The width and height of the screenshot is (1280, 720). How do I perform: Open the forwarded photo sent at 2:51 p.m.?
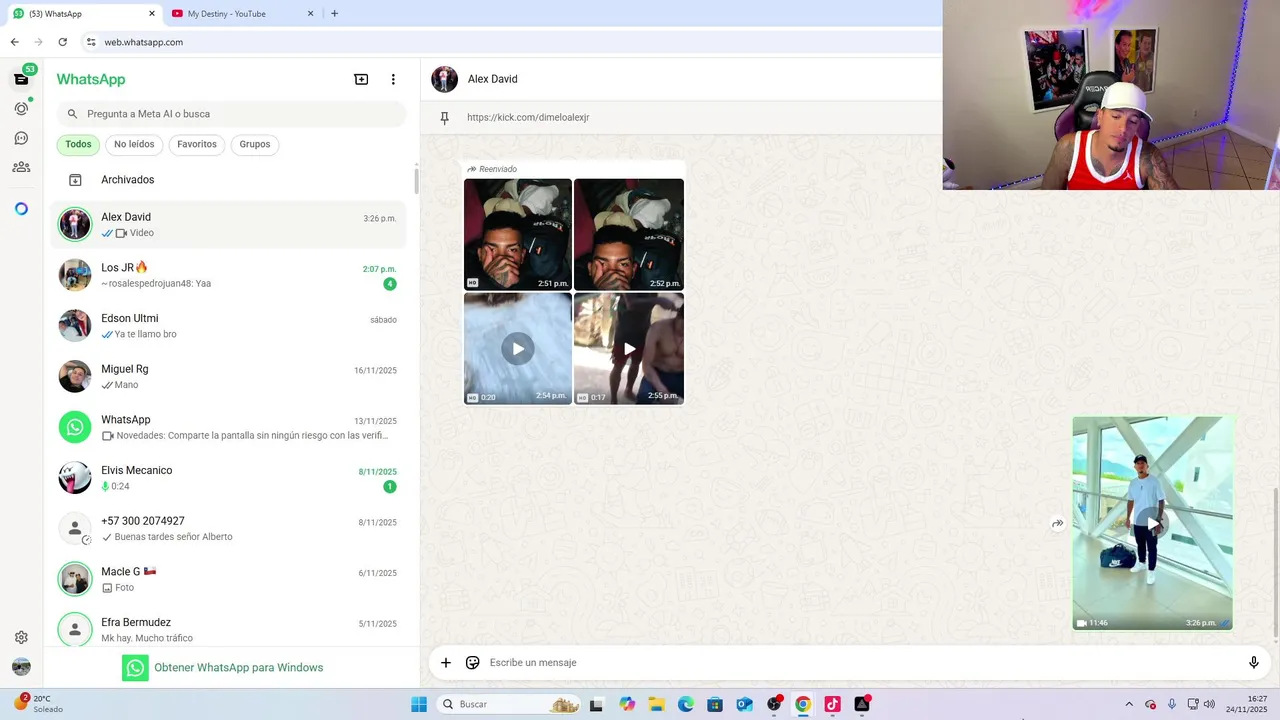click(518, 235)
